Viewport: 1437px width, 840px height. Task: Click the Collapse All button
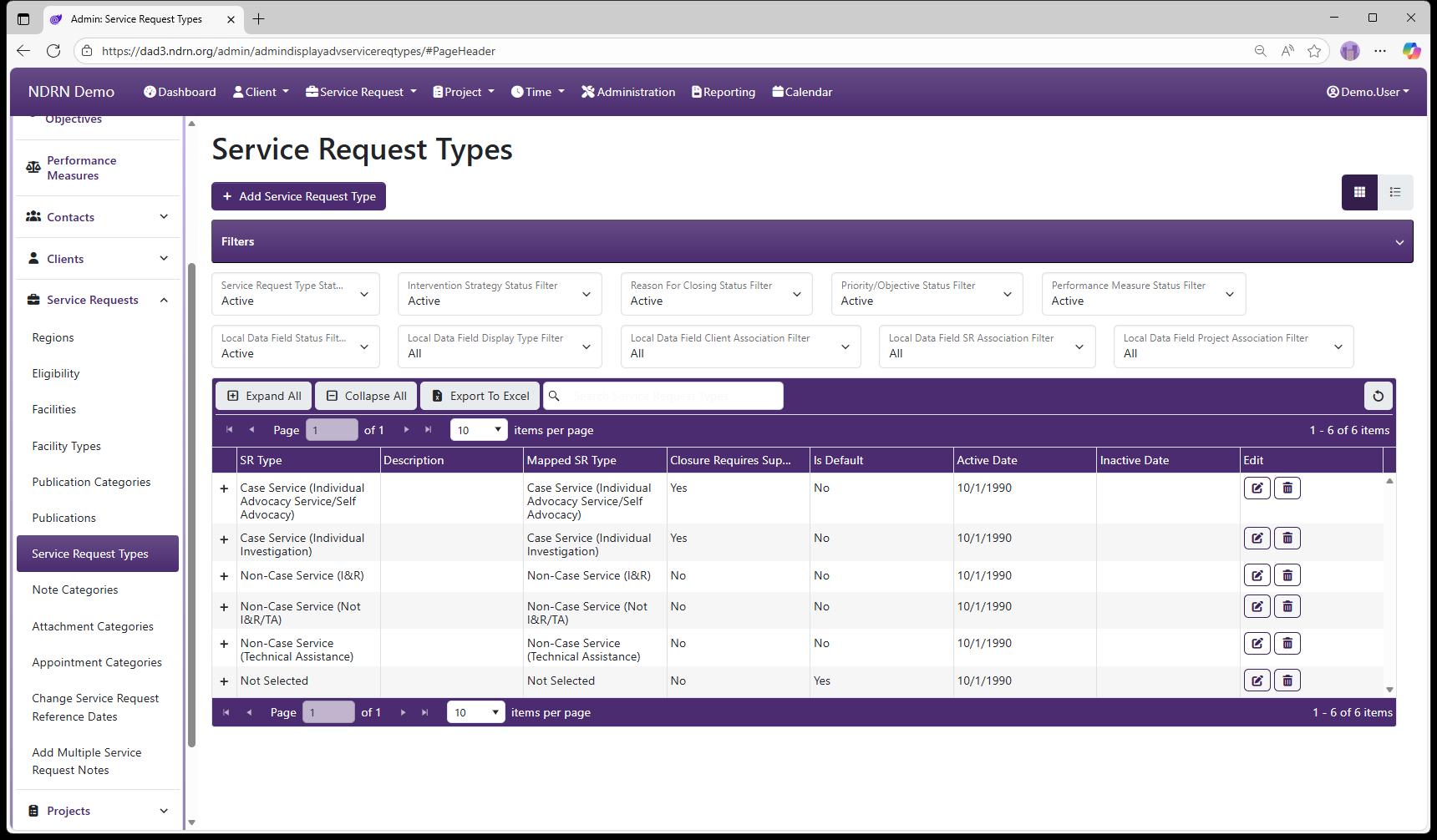click(x=366, y=396)
